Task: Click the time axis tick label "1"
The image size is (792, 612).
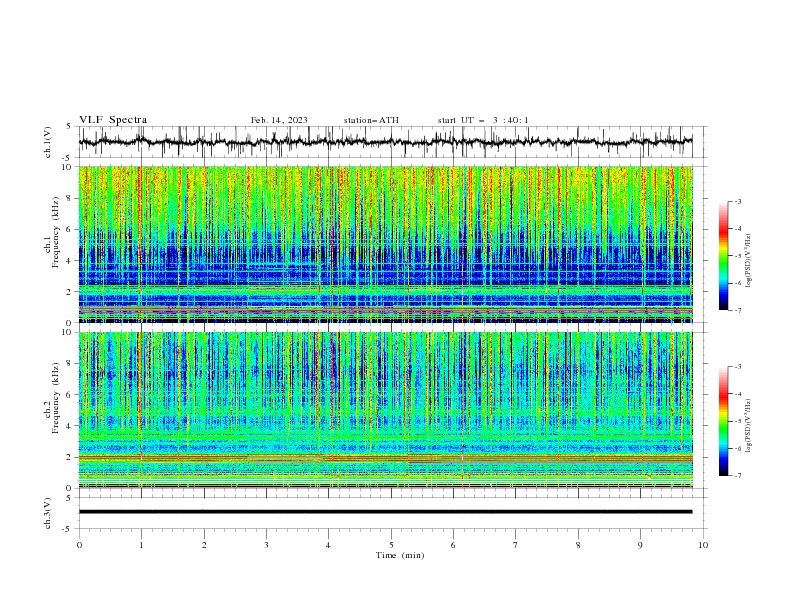Action: pos(141,545)
